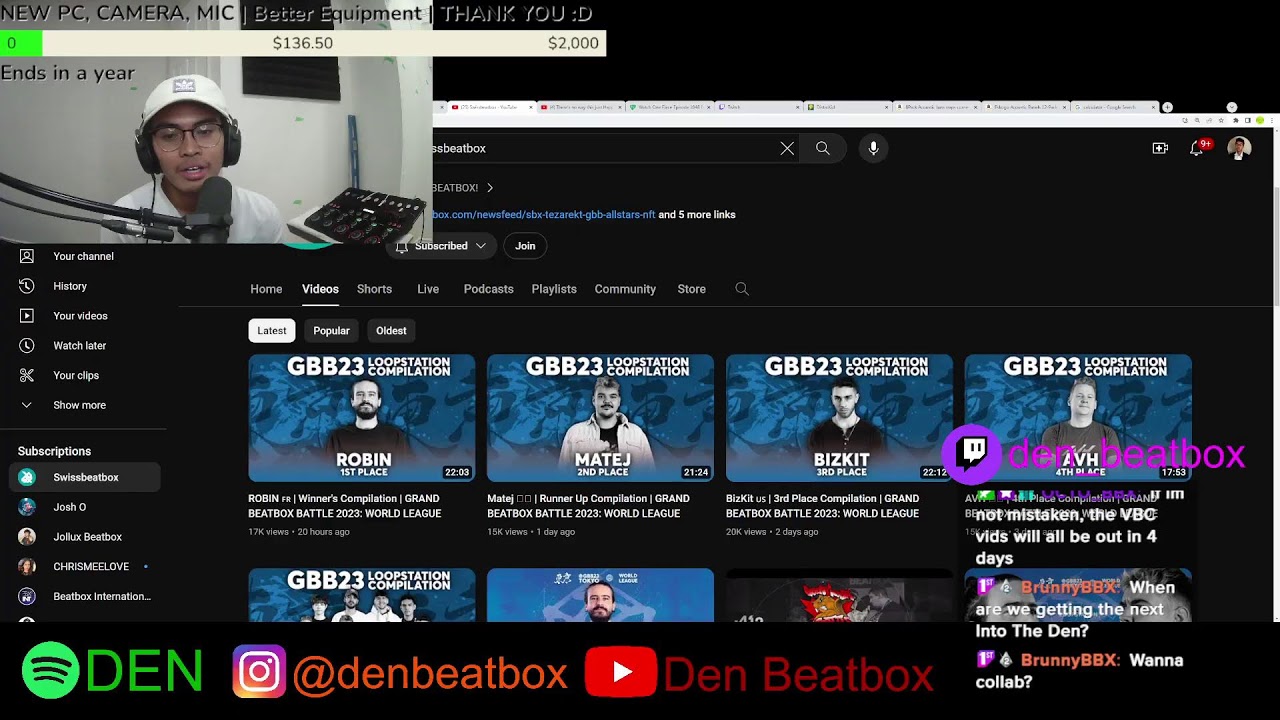Open the channel Shorts tab

click(374, 289)
